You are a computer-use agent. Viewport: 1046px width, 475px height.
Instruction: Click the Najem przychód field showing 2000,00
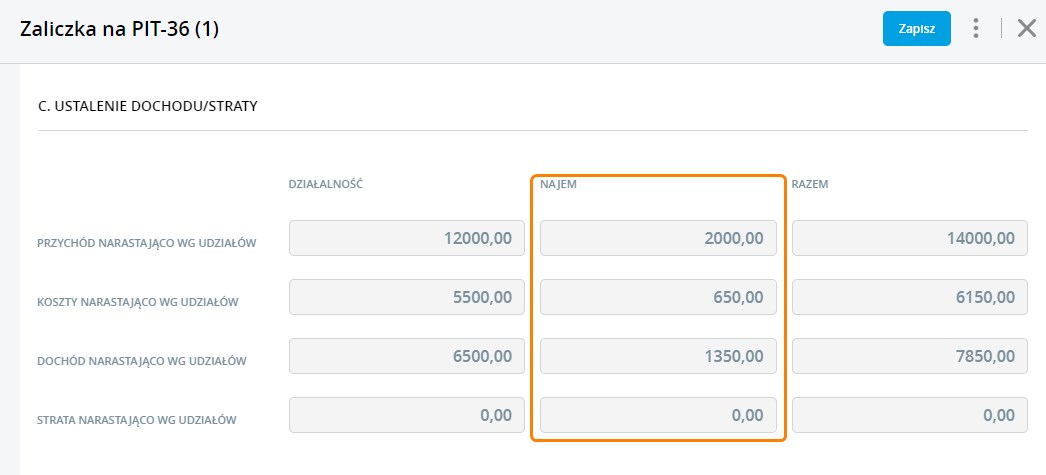(658, 238)
